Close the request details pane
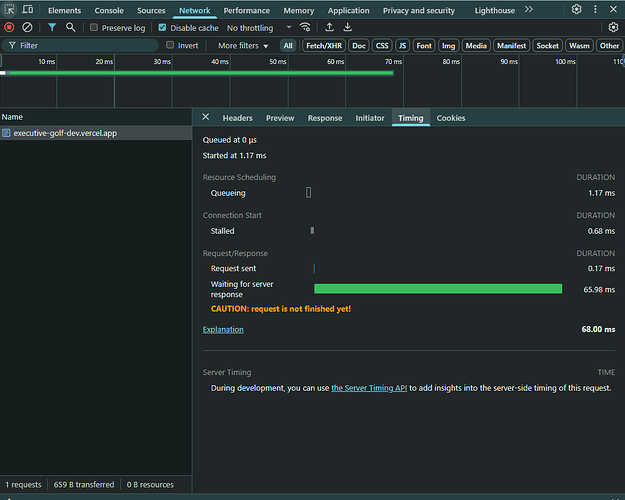Viewport: 625px width, 500px height. (x=206, y=117)
